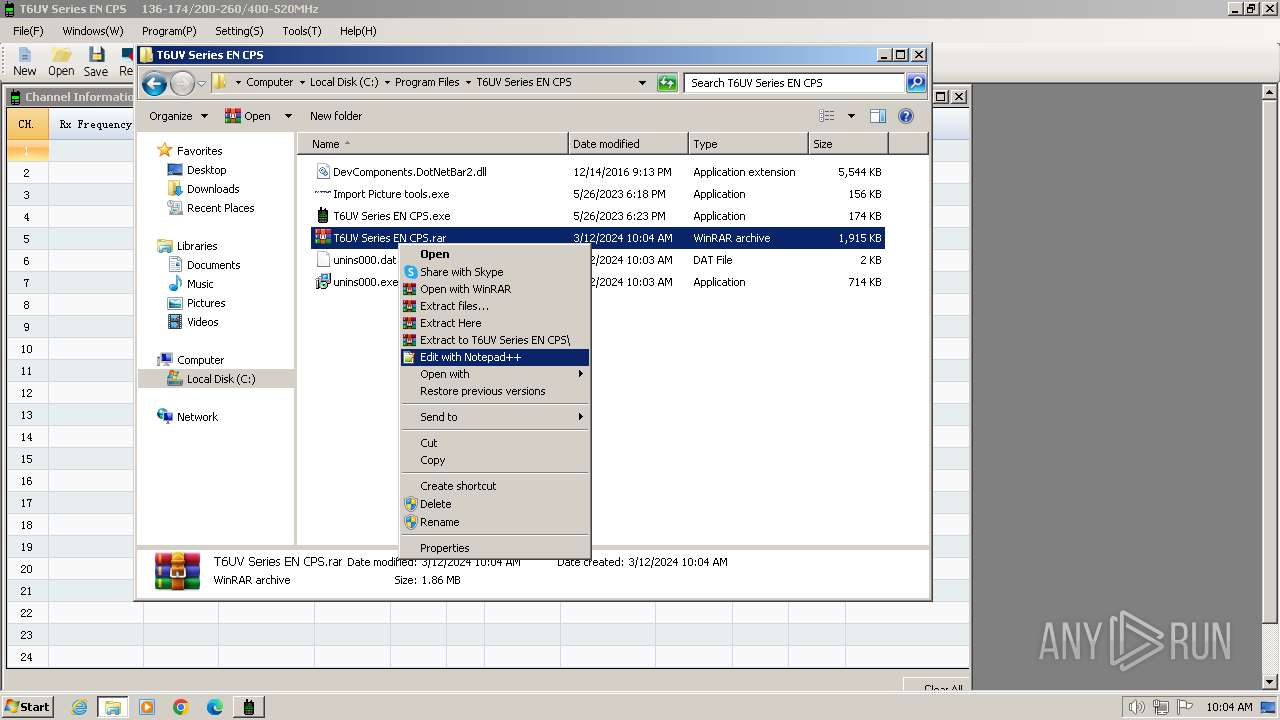Open File(F) menu in CPS
1280x720 pixels.
28,31
